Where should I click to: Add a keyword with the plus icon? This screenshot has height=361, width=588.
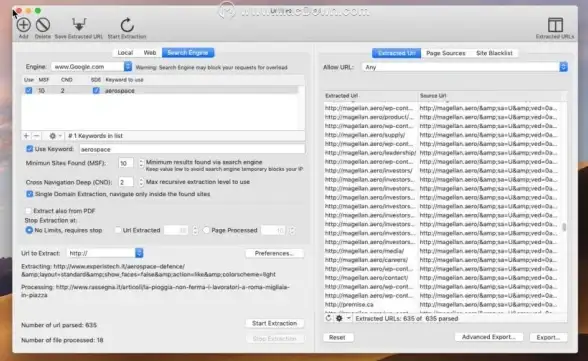[x=26, y=136]
